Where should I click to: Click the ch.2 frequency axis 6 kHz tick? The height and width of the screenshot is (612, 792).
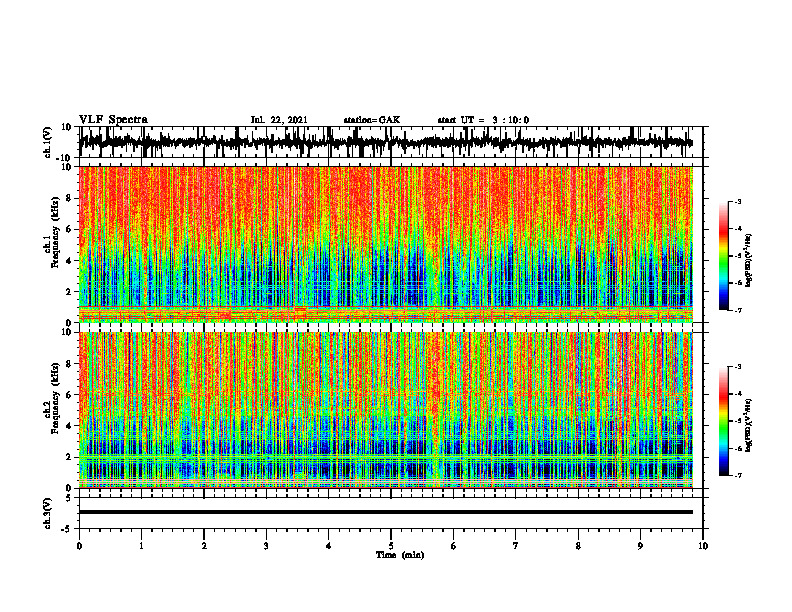coord(70,395)
